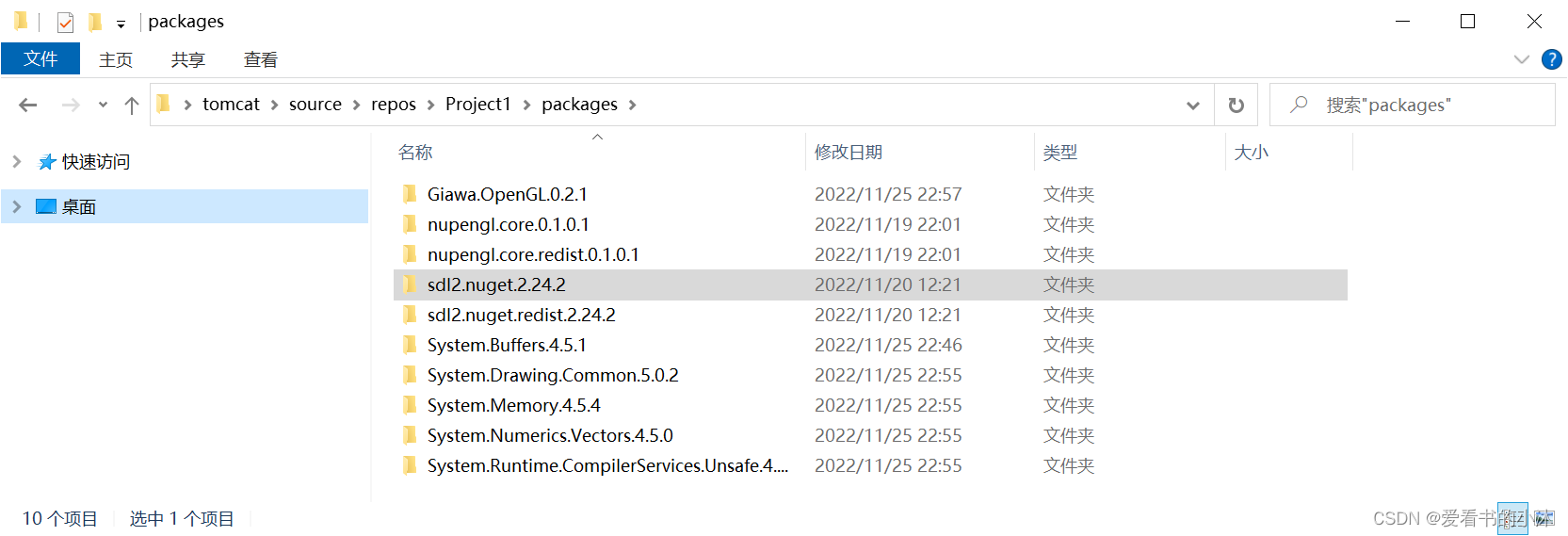Click the System.Buffers.4.5.1 folder name
The width and height of the screenshot is (1568, 536).
coord(507,345)
